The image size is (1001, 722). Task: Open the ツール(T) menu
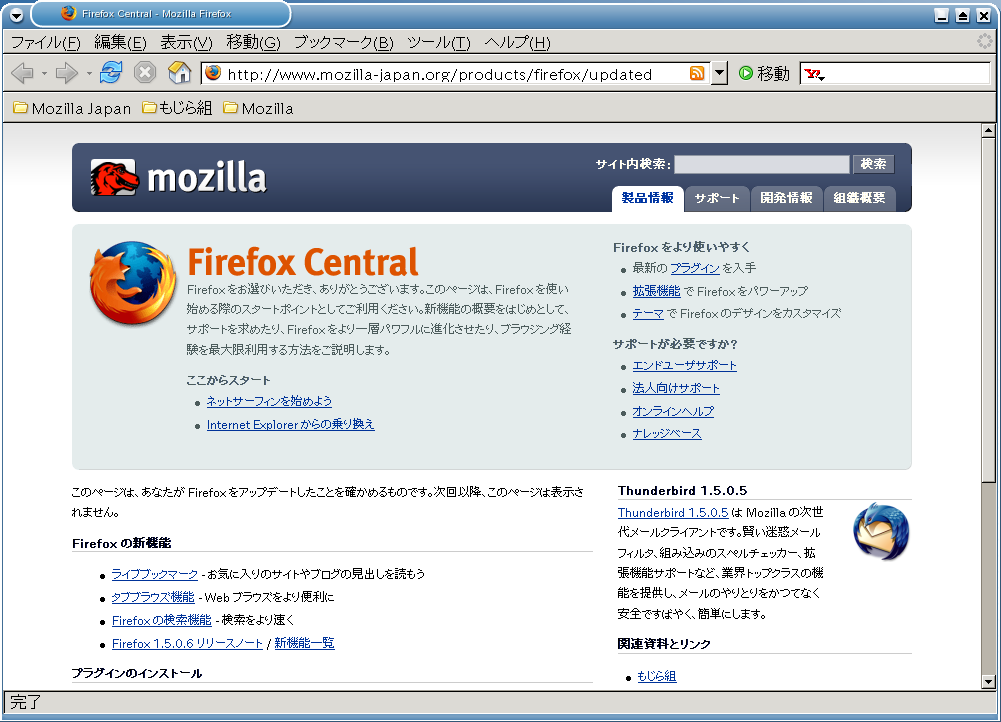(439, 43)
